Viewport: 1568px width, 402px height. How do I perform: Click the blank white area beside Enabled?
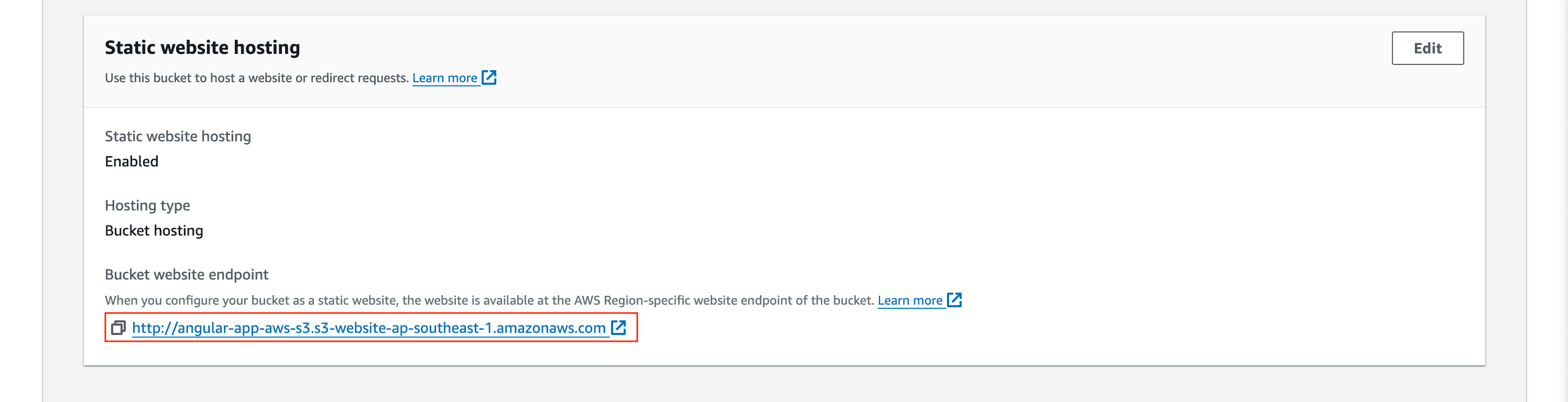pos(791,161)
